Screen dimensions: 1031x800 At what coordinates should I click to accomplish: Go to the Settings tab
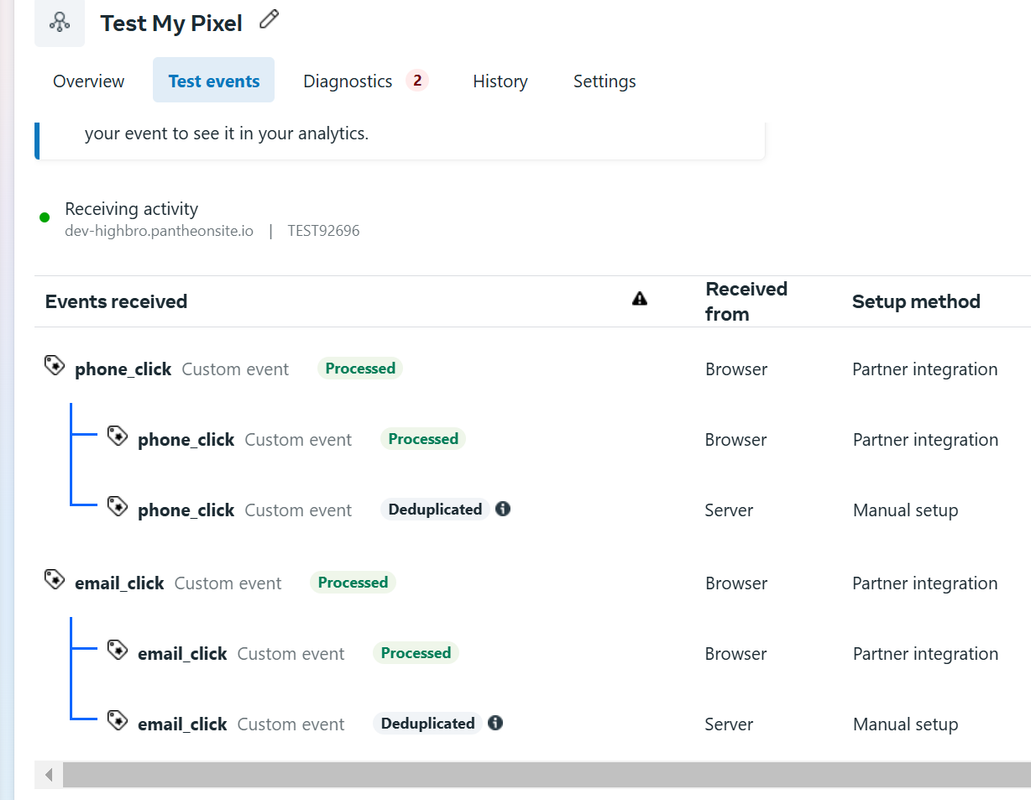604,81
